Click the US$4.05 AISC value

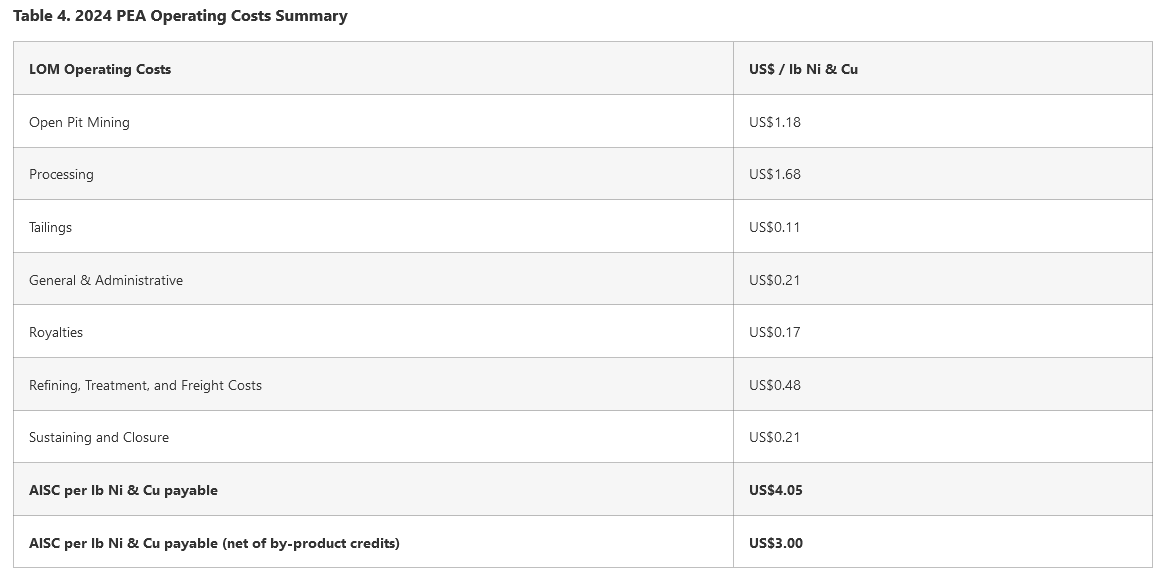(x=775, y=490)
